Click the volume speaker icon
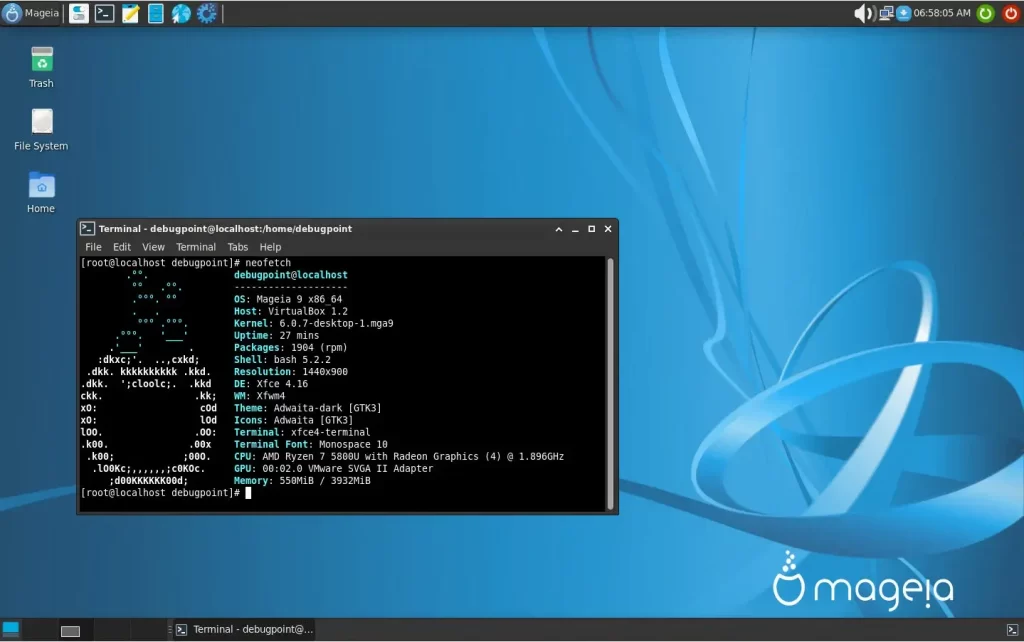The image size is (1024, 642). [862, 13]
